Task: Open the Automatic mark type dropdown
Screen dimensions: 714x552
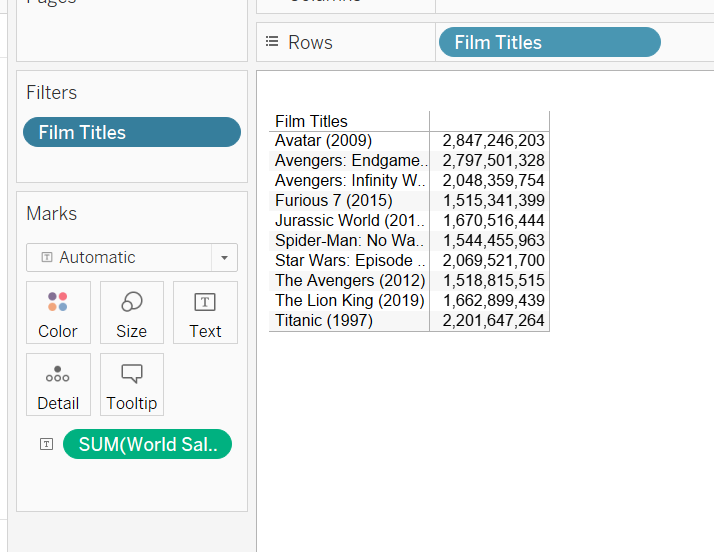Action: [x=132, y=257]
